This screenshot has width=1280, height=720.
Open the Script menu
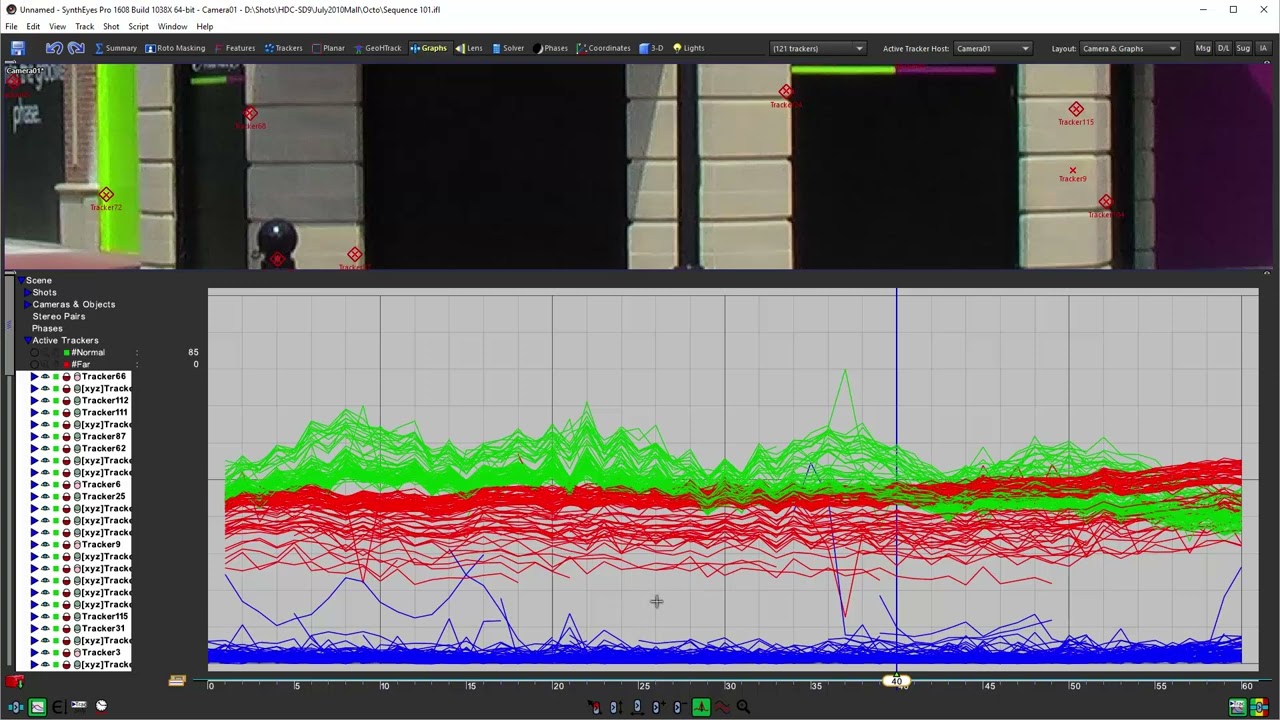[x=138, y=27]
